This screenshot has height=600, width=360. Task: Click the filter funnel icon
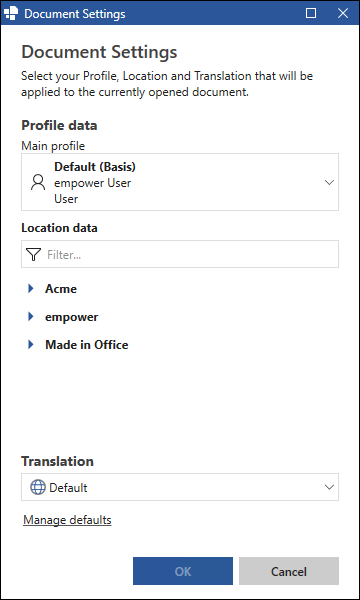[x=34, y=254]
